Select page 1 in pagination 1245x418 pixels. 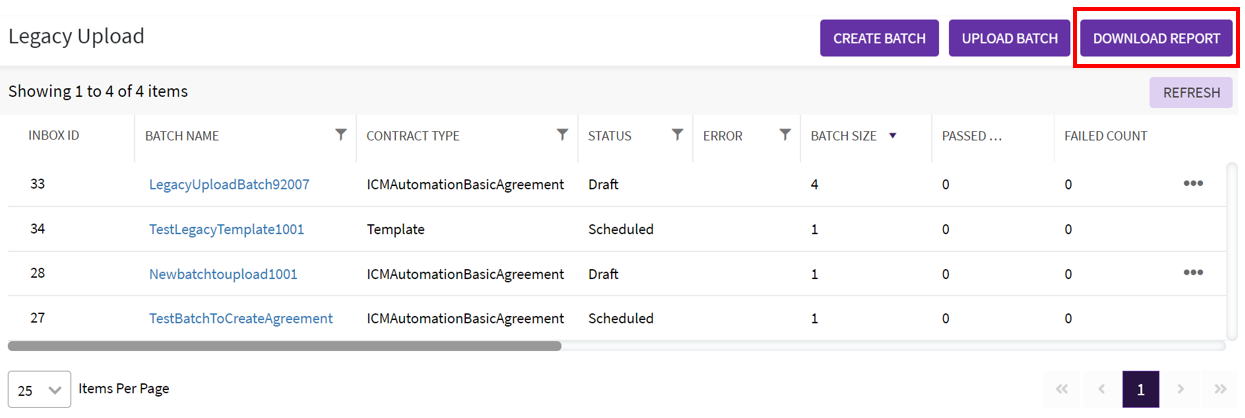click(1141, 389)
